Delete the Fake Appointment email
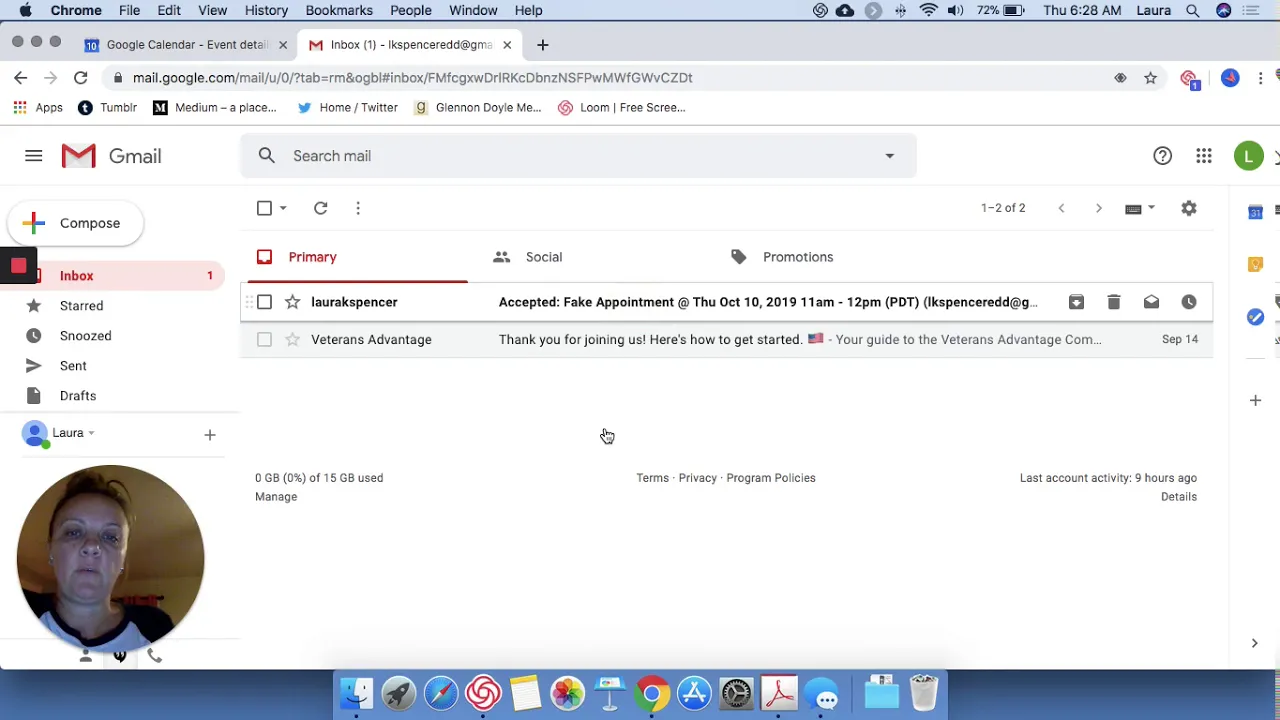The image size is (1280, 720). coord(1114,302)
